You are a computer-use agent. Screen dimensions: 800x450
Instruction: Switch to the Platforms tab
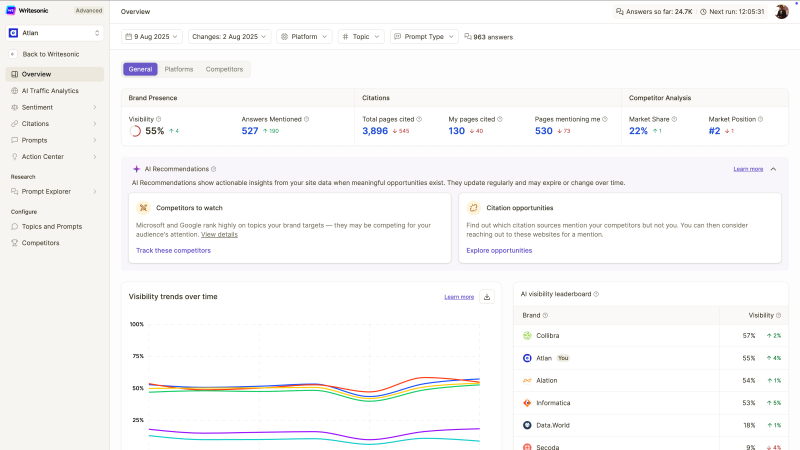click(179, 69)
